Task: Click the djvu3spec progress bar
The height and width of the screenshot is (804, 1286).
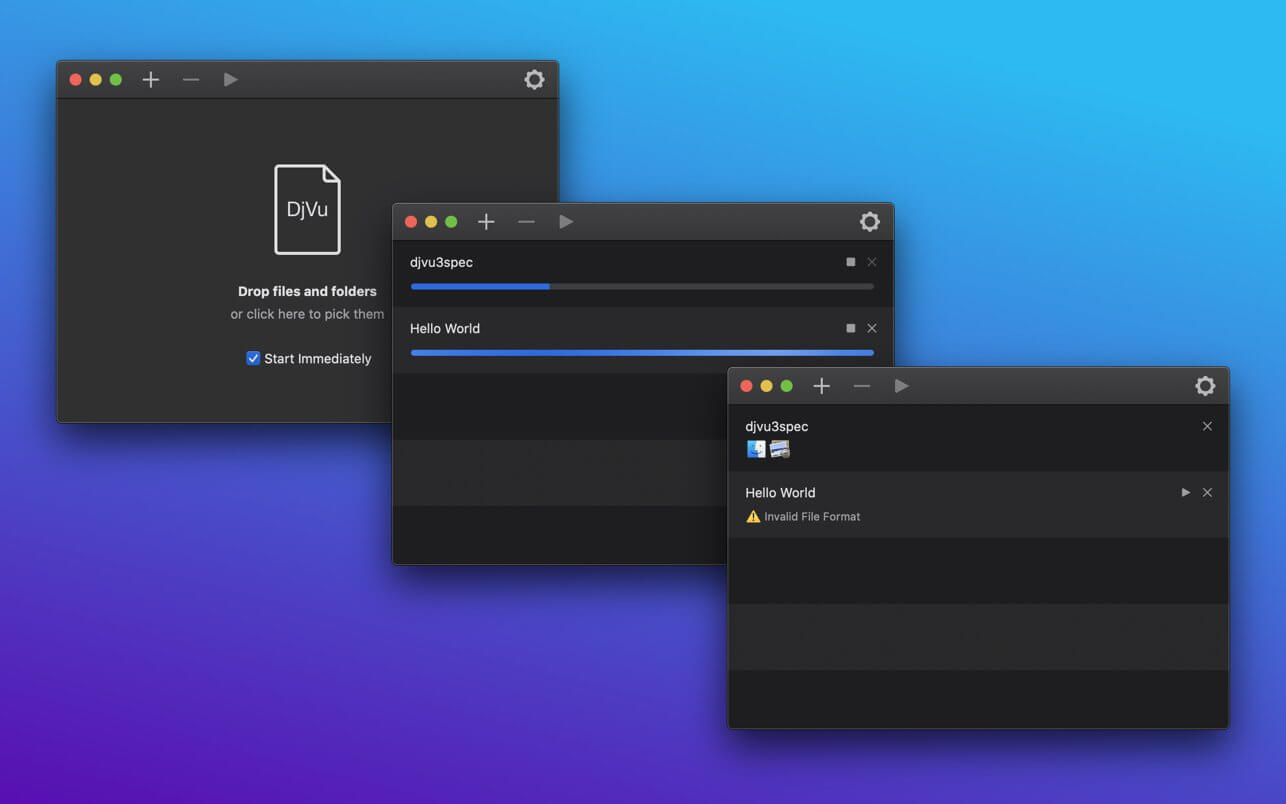Action: click(x=641, y=286)
